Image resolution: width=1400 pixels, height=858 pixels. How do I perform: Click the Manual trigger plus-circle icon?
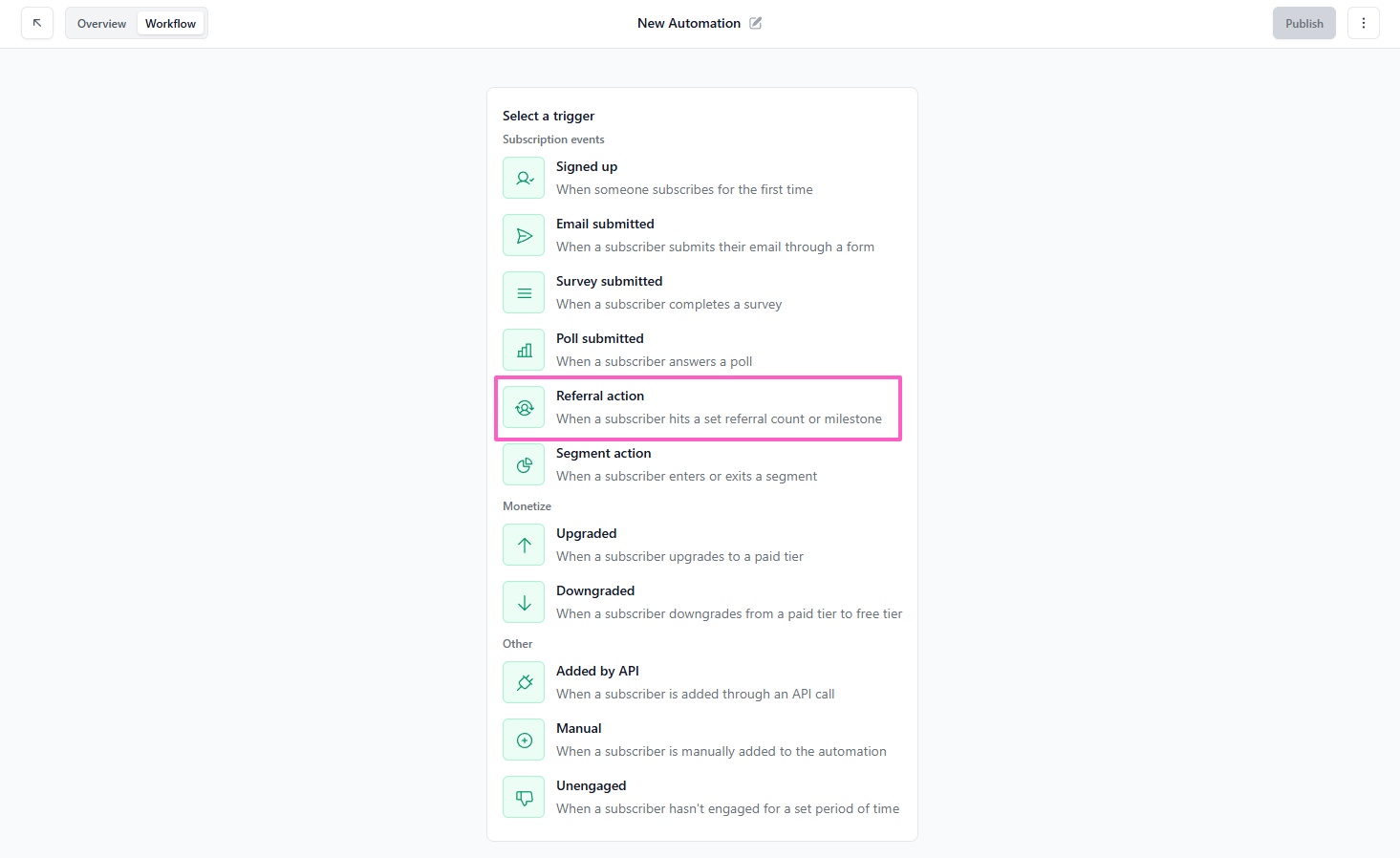click(x=524, y=740)
